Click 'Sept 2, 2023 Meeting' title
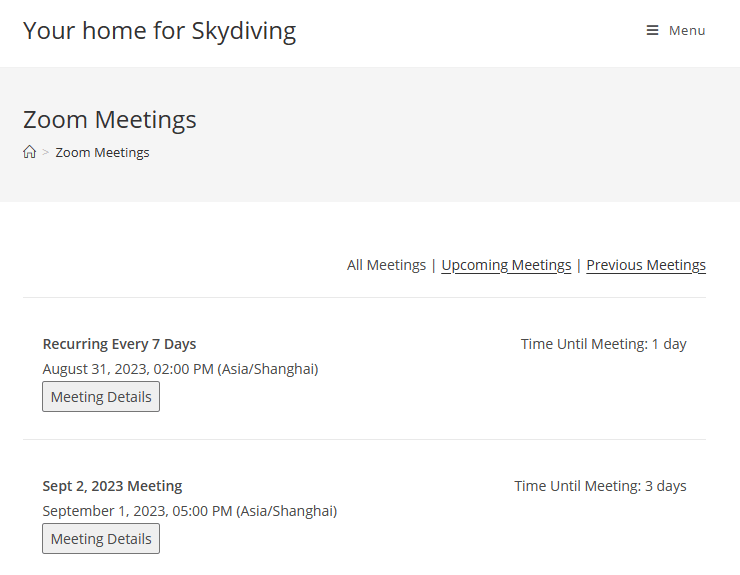The height and width of the screenshot is (575, 740). coord(112,486)
